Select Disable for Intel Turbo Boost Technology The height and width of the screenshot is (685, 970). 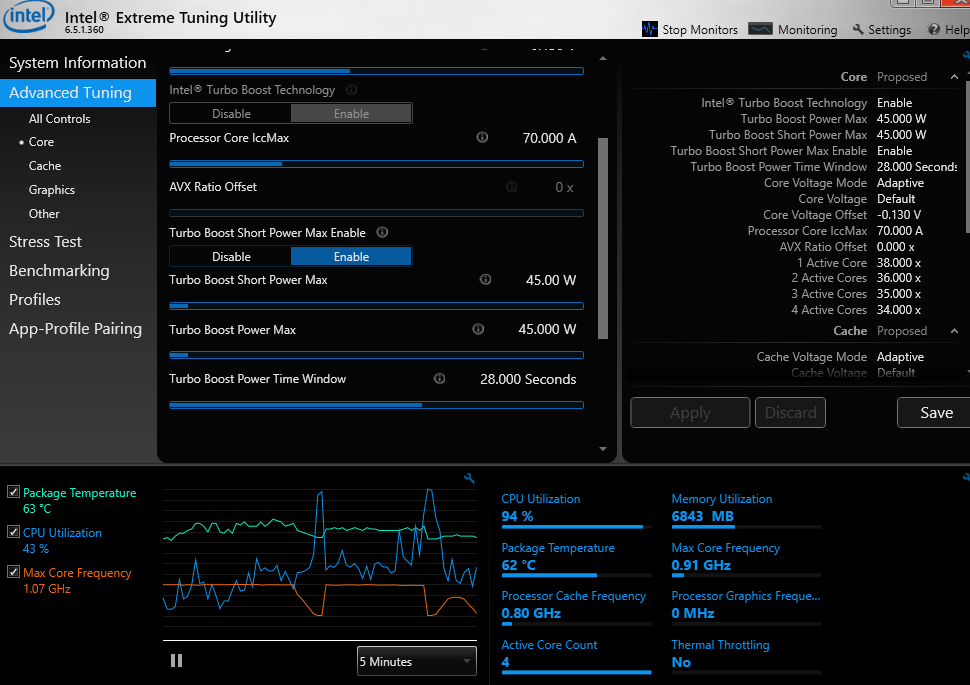pos(231,113)
